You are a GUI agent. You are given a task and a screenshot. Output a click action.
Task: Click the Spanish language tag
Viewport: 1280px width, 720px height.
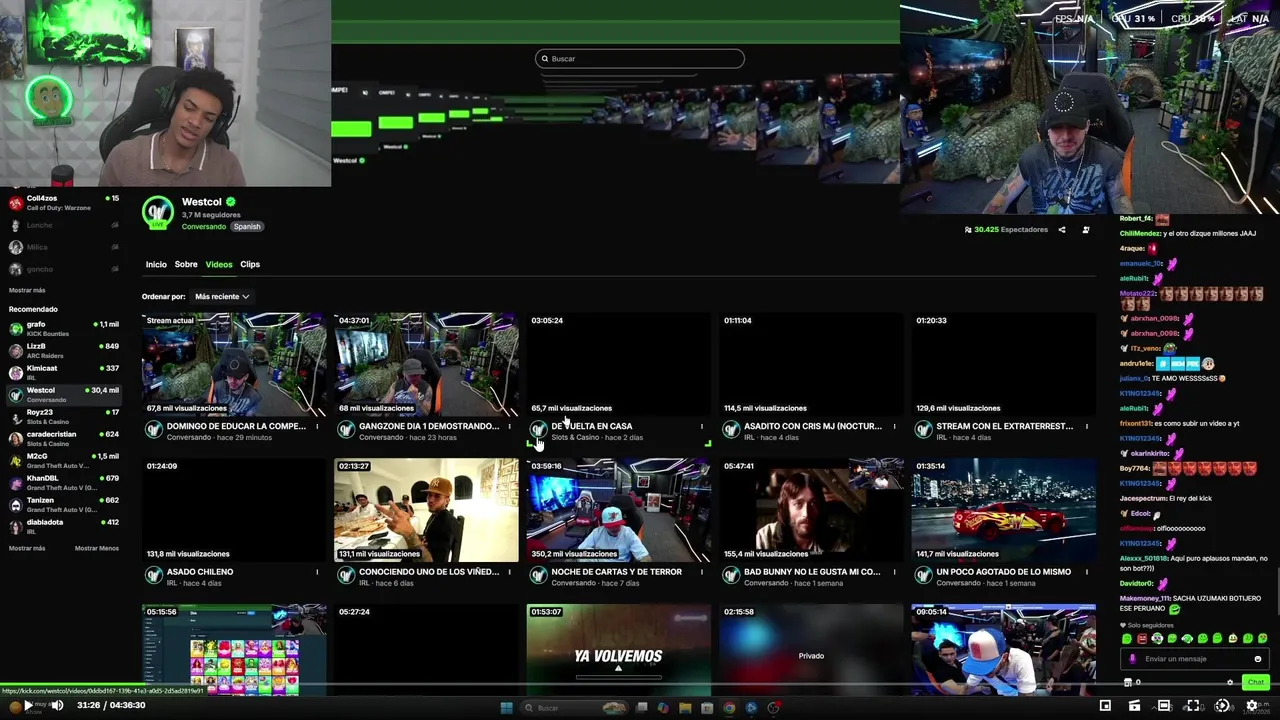pyautogui.click(x=247, y=227)
